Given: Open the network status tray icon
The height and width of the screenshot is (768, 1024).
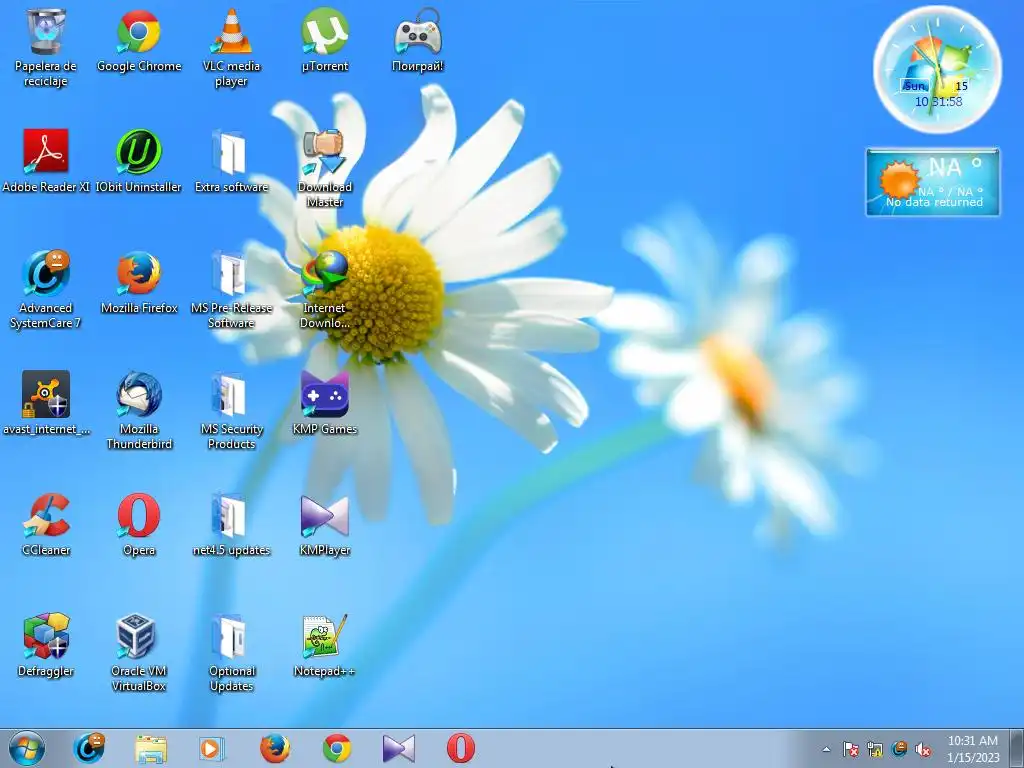Looking at the screenshot, I should point(874,749).
